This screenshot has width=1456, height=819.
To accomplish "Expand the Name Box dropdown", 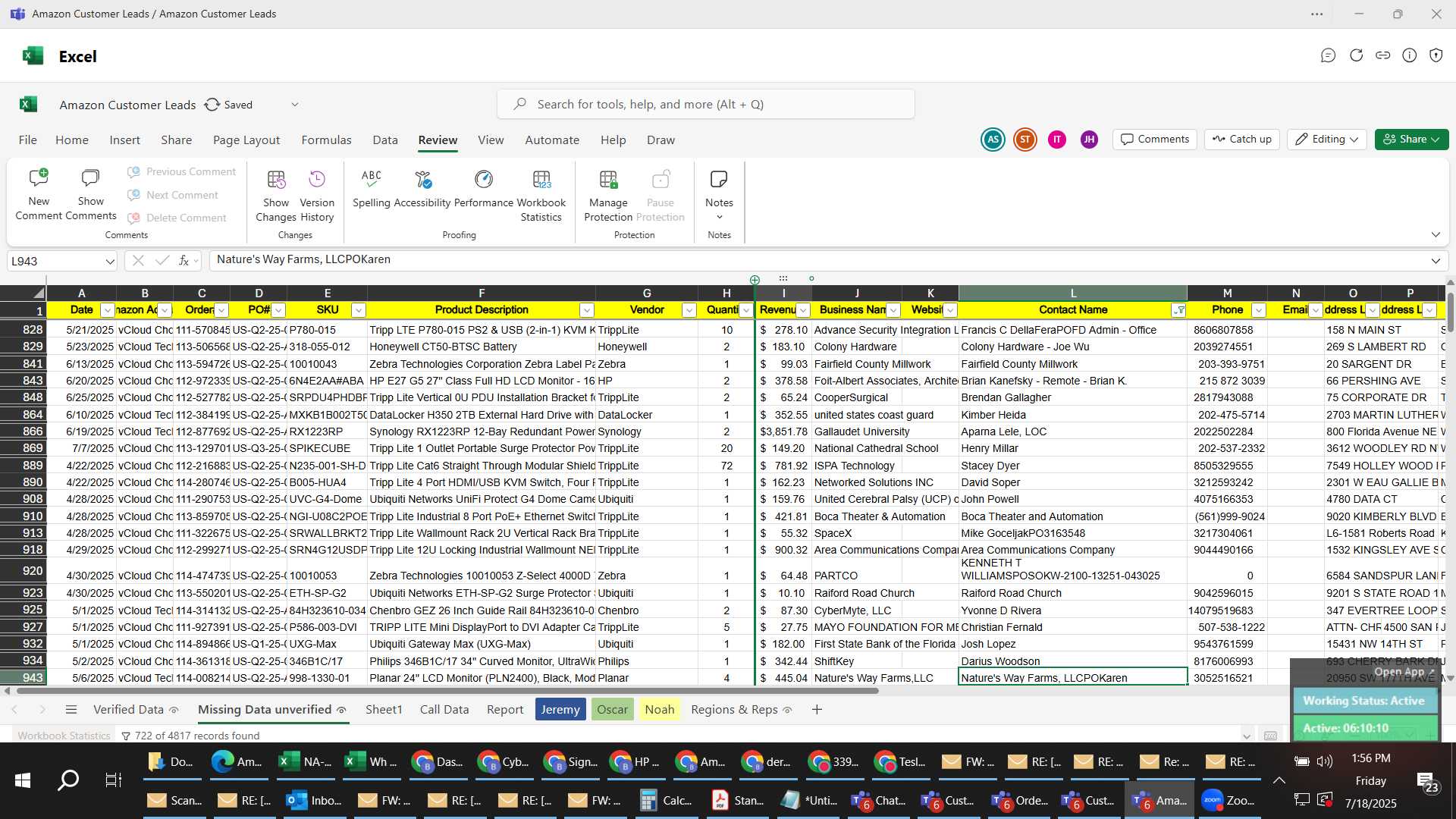I will pyautogui.click(x=110, y=261).
